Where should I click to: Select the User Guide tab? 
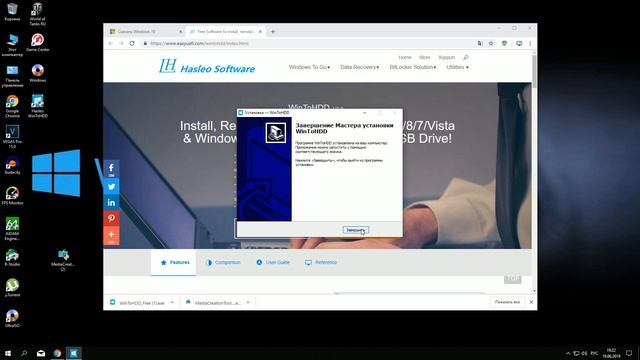[273, 262]
